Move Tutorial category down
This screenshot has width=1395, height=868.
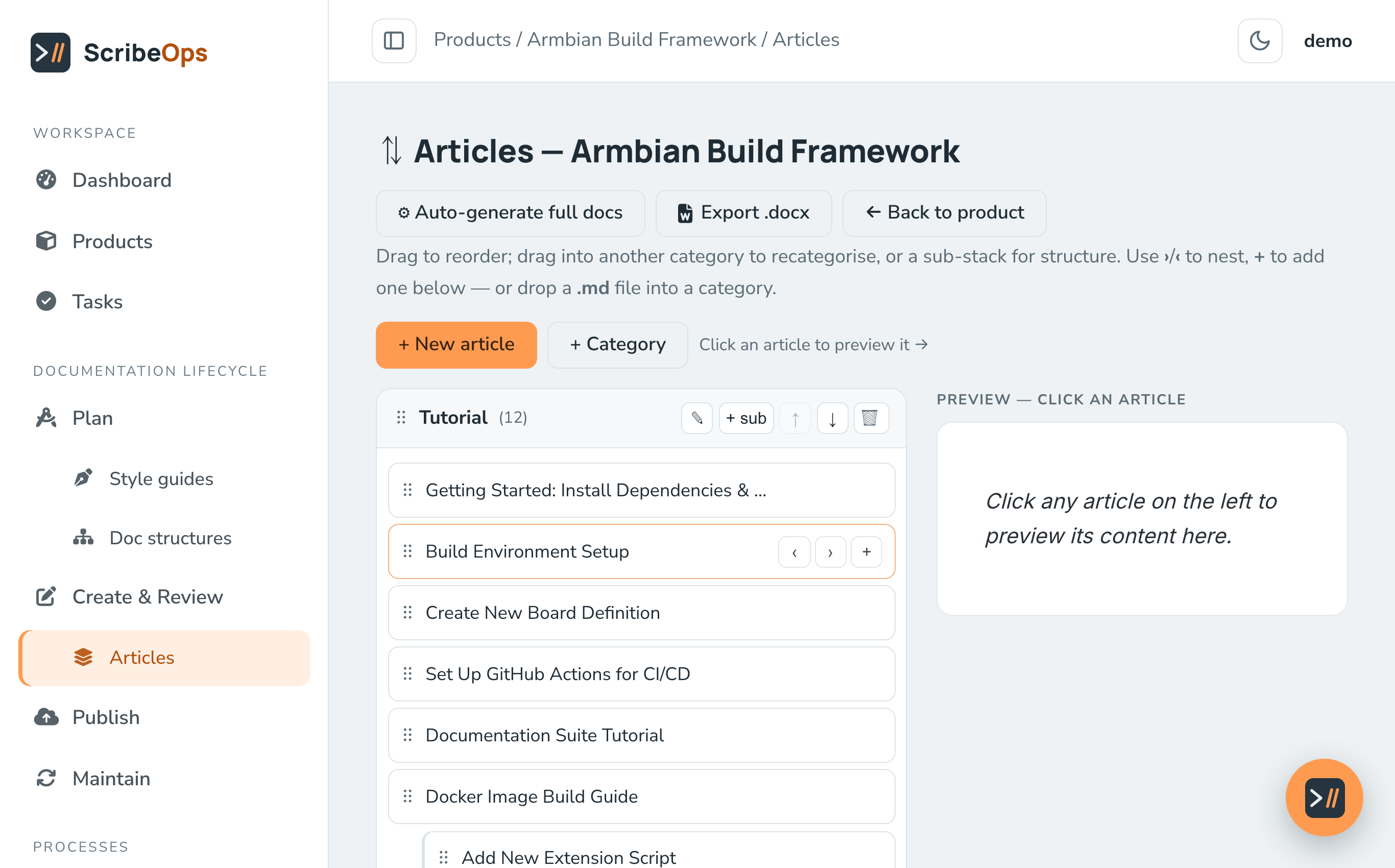click(832, 418)
